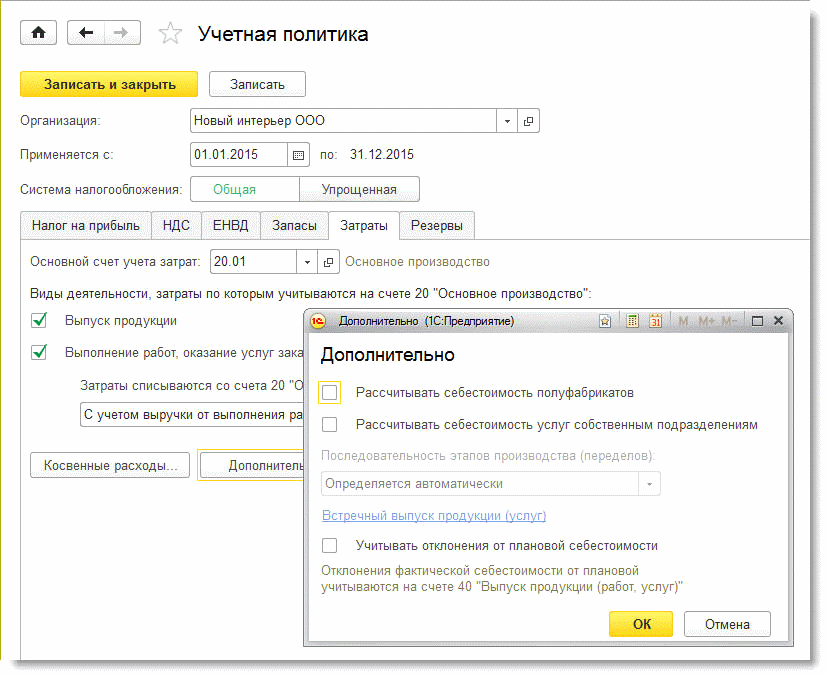The image size is (826, 676).
Task: Uncheck the Выпуск продукции checkbox
Action: point(40,321)
